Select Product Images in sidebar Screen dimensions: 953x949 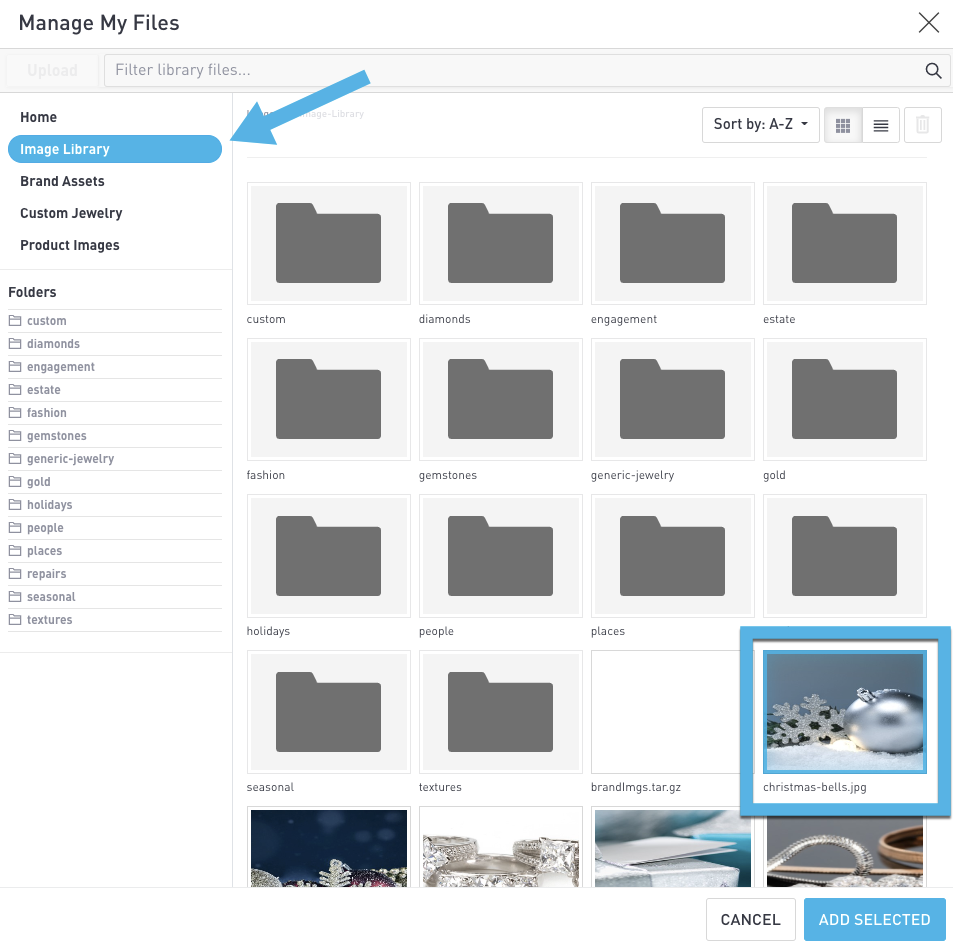pyautogui.click(x=70, y=245)
